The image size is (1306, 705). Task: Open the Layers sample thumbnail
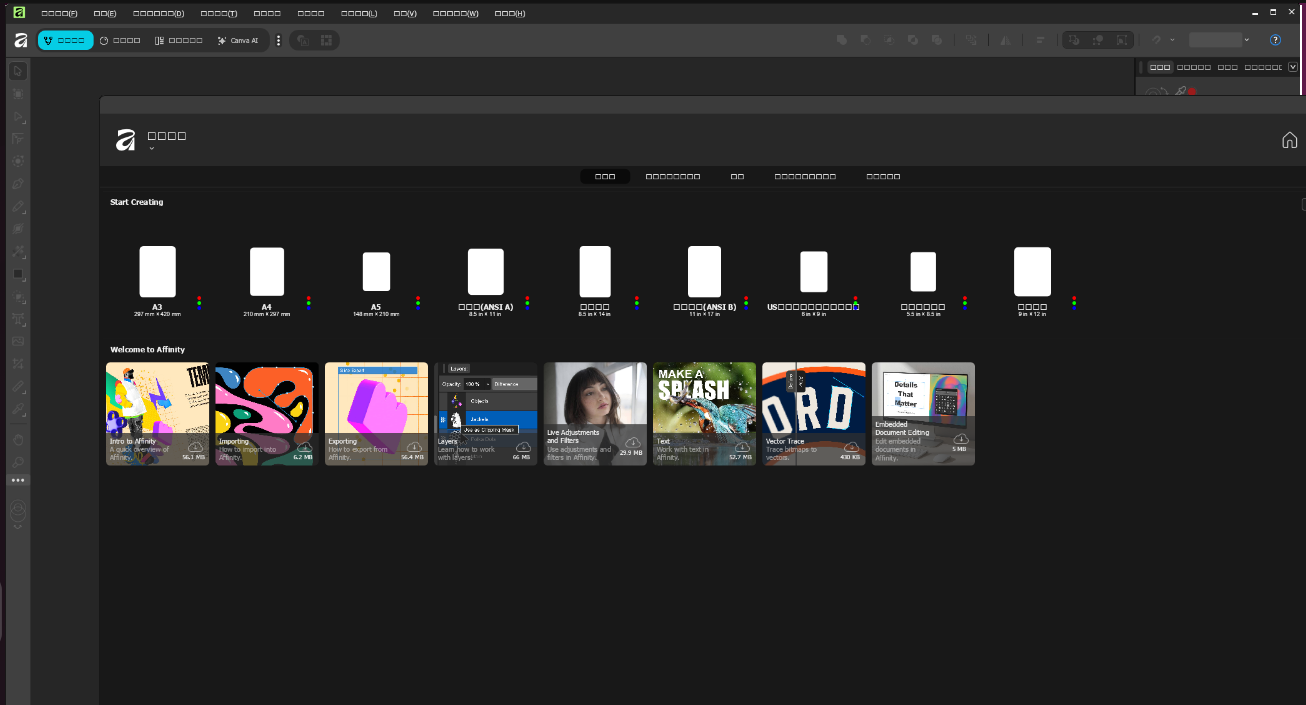[486, 414]
